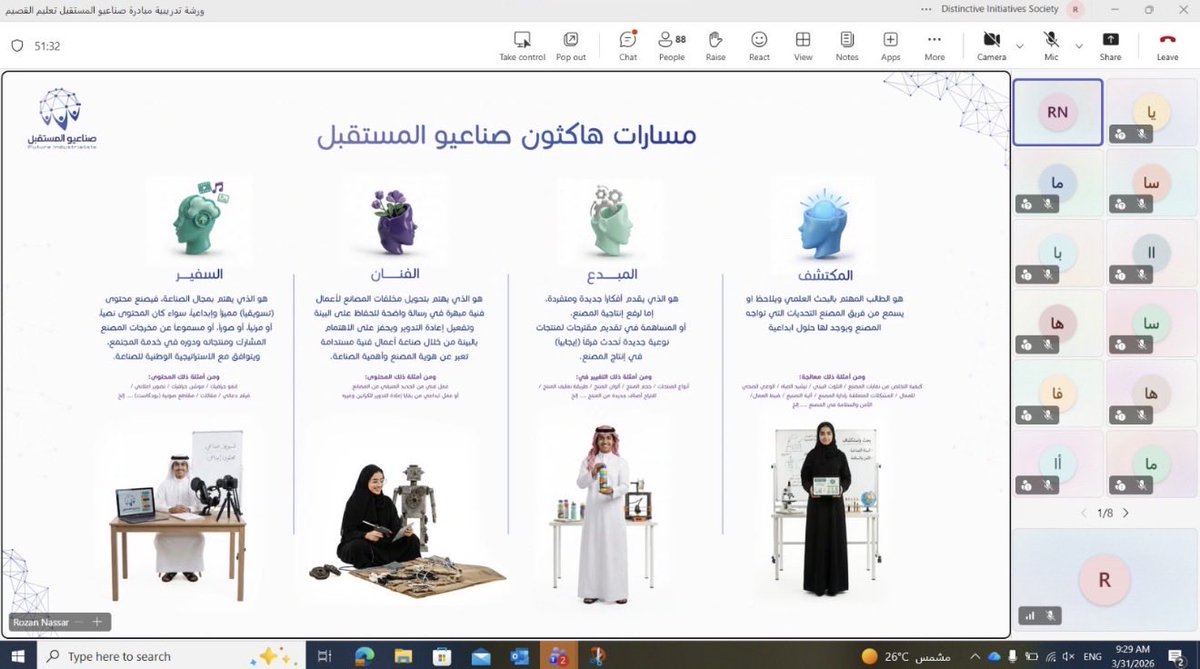Click the search sparkle highlights icon
Image resolution: width=1200 pixels, height=669 pixels.
click(274, 656)
